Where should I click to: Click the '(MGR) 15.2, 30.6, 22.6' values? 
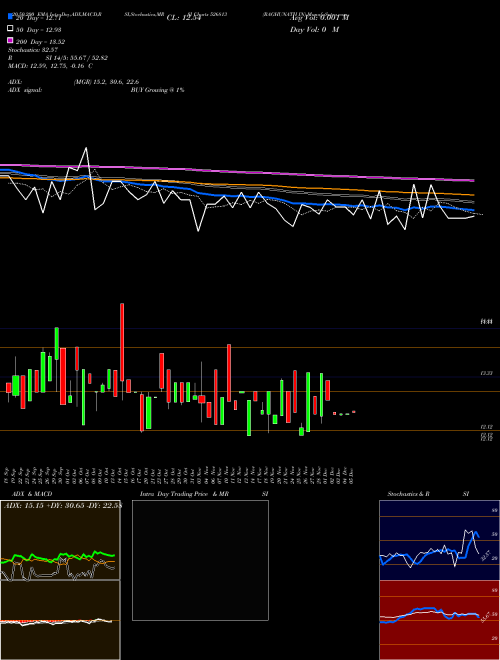(106, 82)
